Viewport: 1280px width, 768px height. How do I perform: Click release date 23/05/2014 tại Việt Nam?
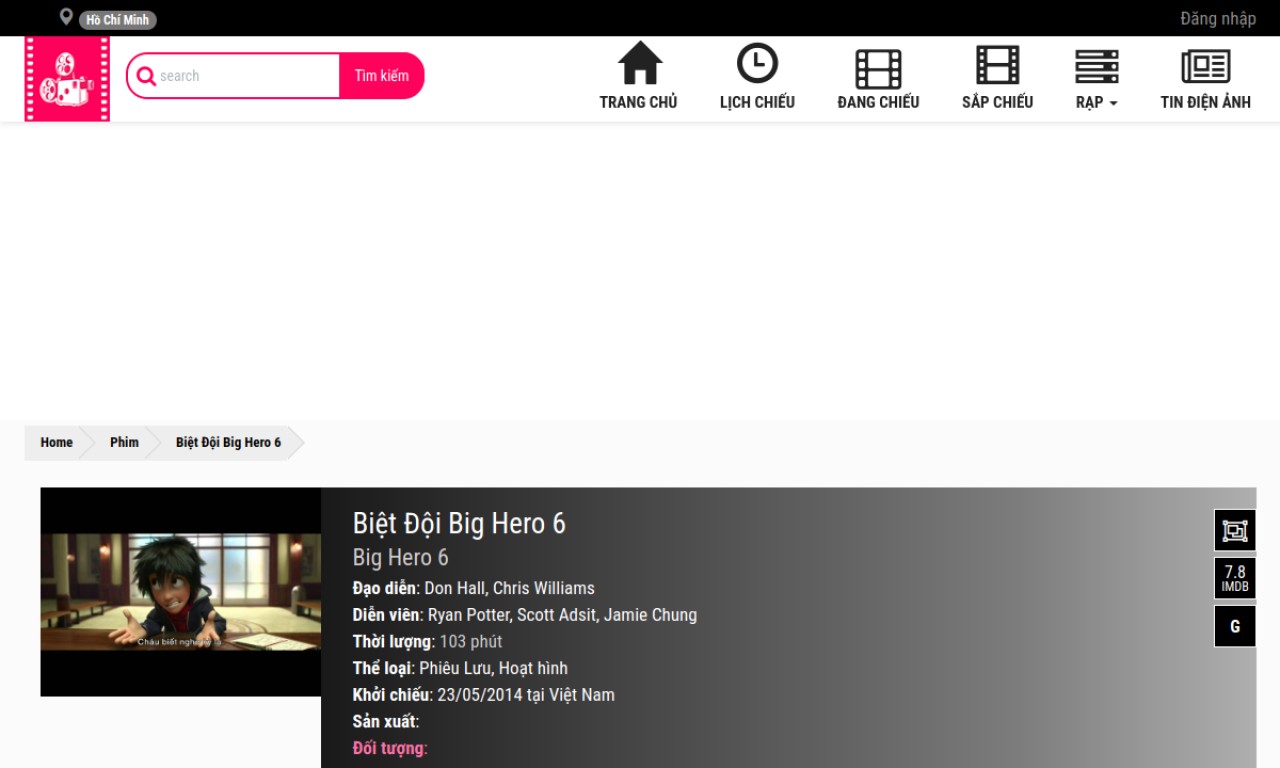click(526, 695)
